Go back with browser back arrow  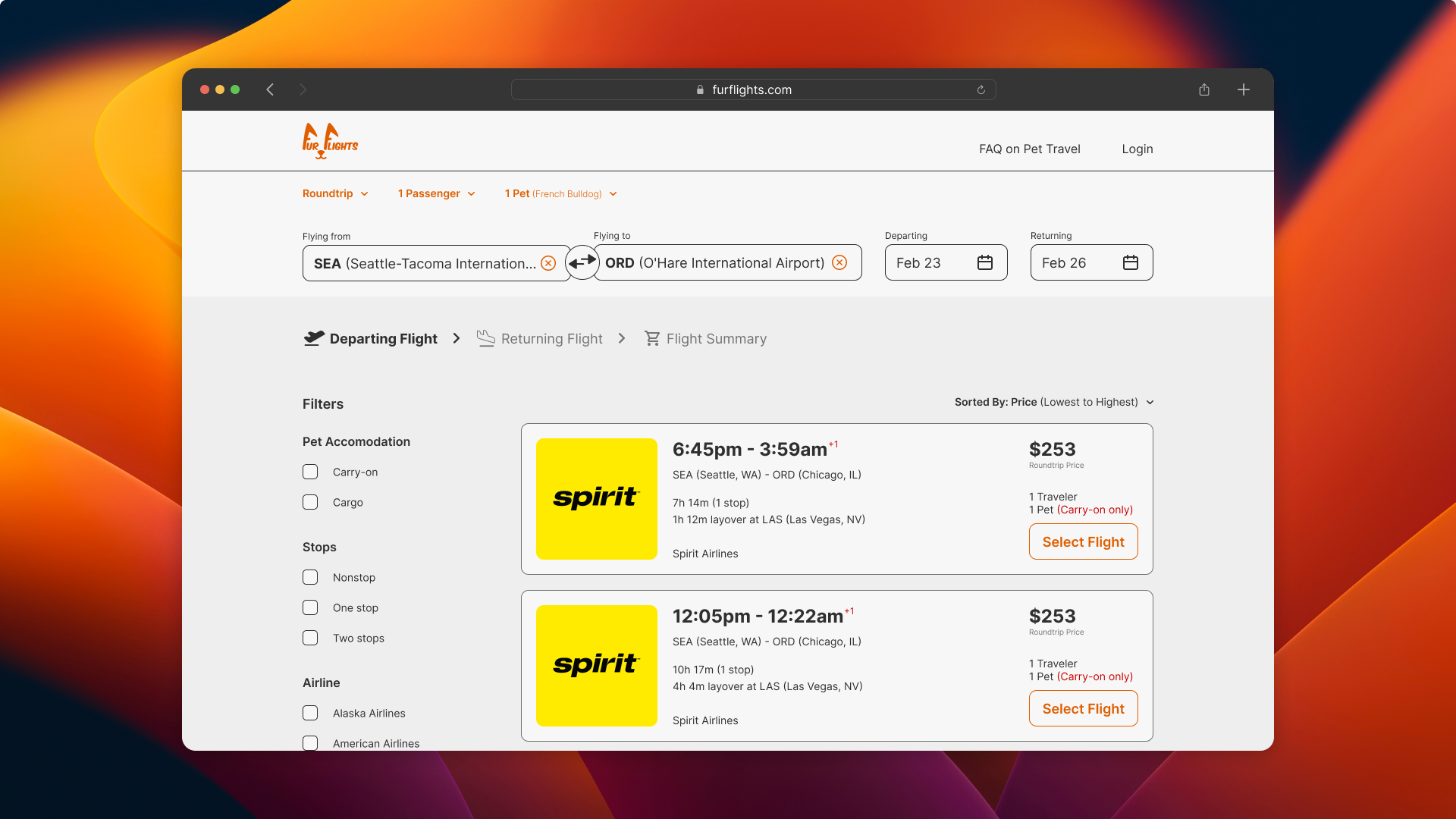click(x=270, y=89)
